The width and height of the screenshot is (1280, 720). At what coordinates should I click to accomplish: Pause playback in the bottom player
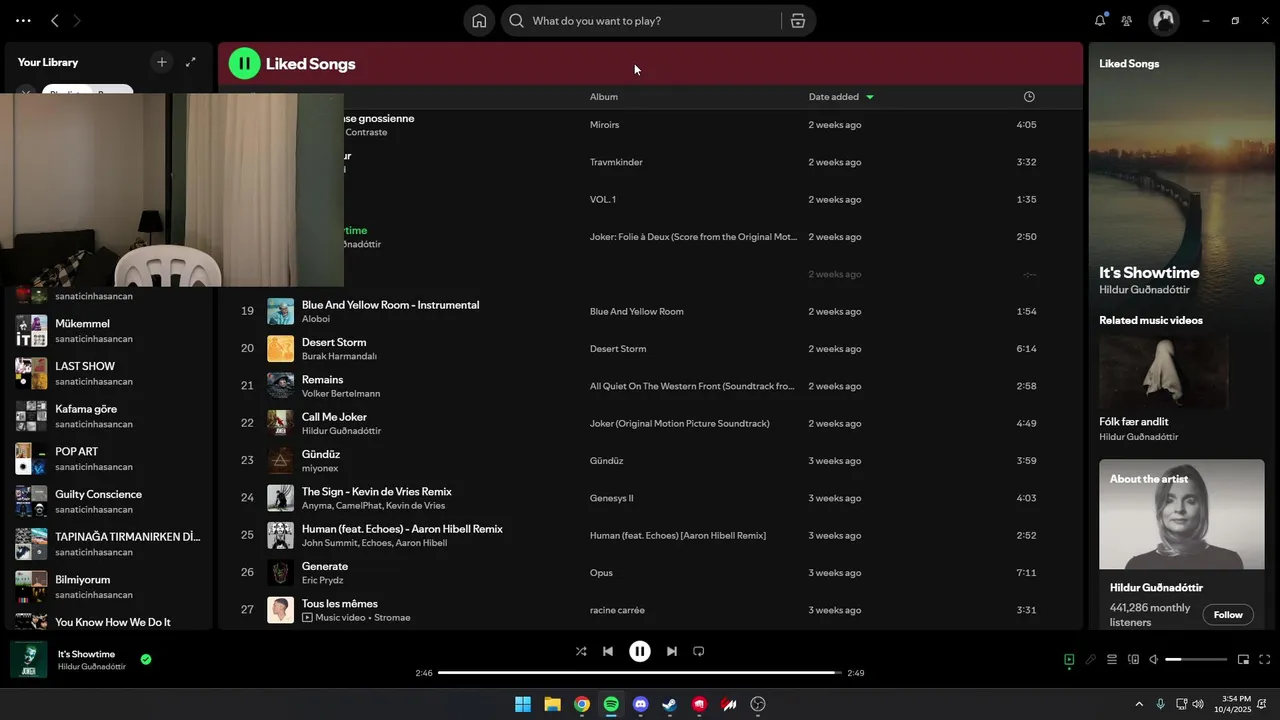pos(640,651)
